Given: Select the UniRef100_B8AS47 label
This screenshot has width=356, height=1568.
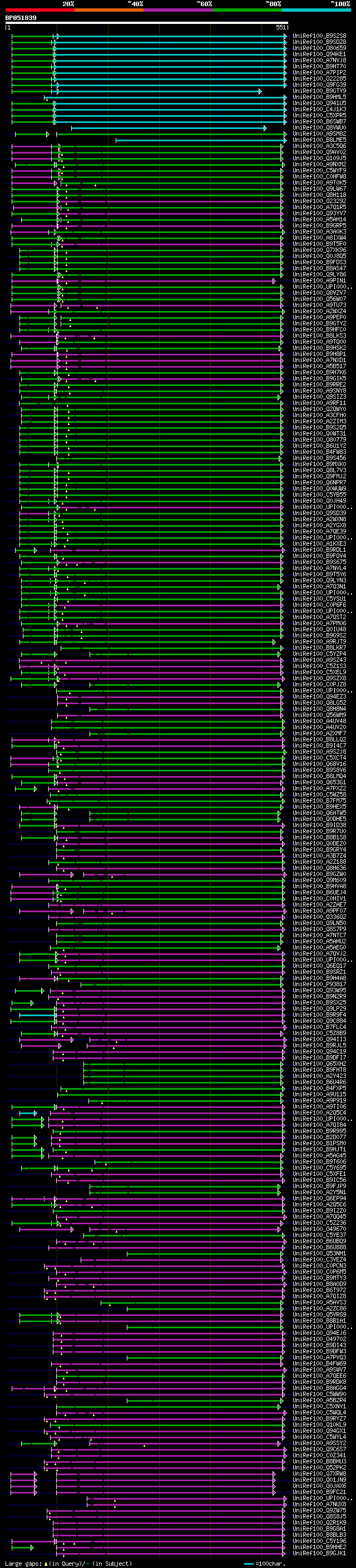Looking at the screenshot, I should pyautogui.click(x=319, y=269).
